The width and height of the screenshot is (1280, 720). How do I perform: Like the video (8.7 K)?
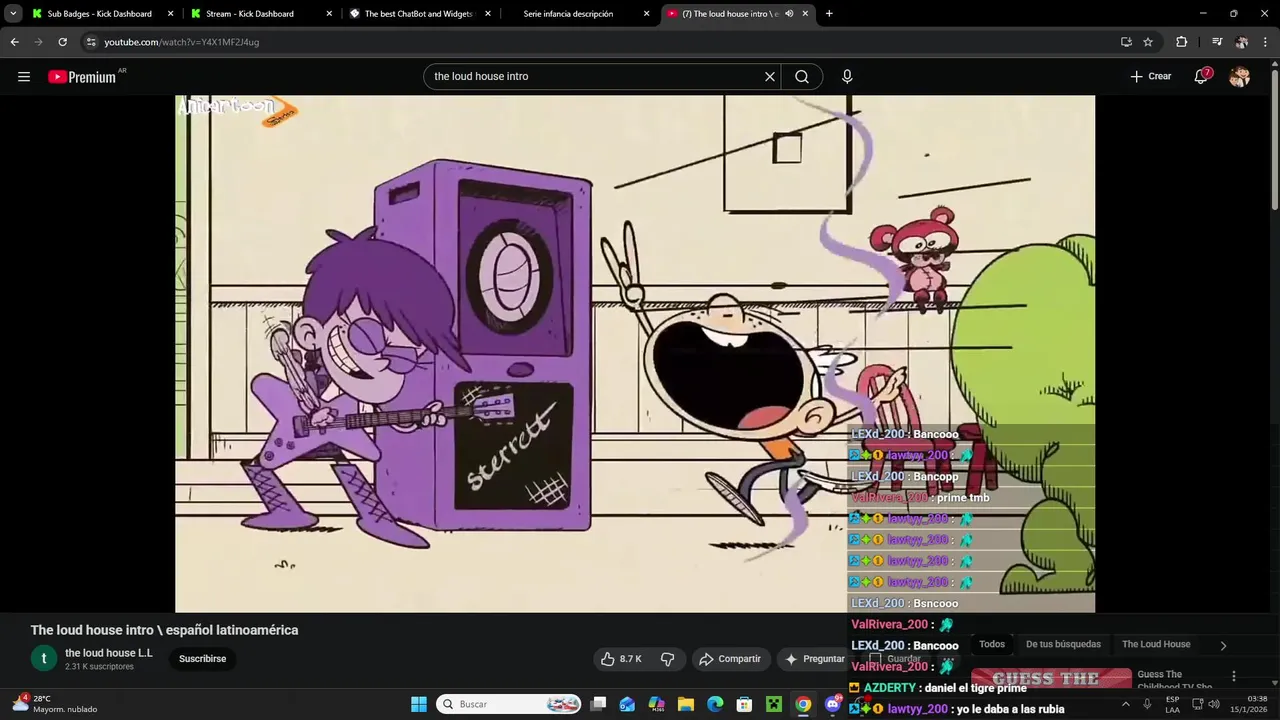point(620,659)
